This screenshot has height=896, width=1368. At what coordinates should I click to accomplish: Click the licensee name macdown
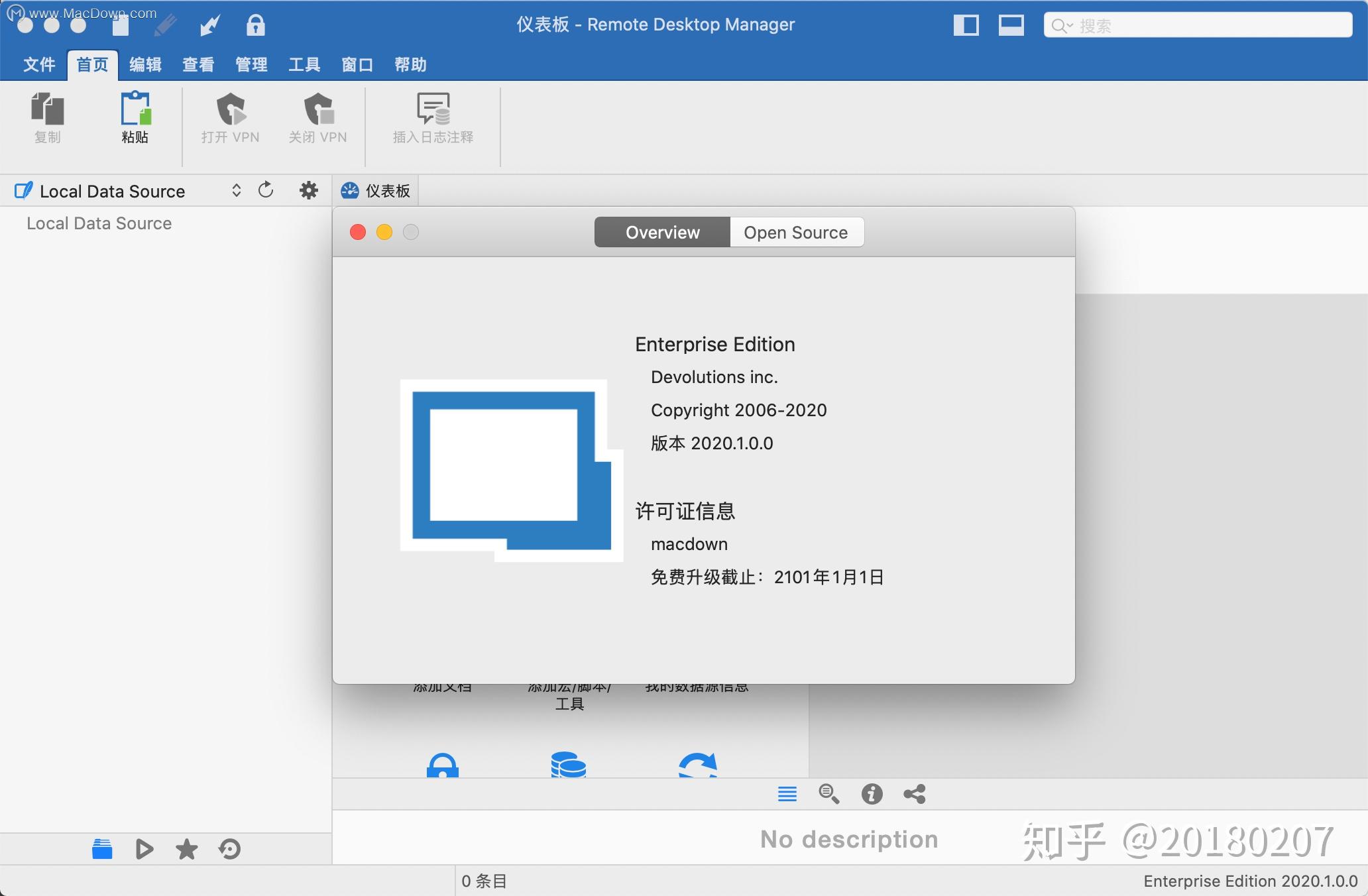(689, 544)
